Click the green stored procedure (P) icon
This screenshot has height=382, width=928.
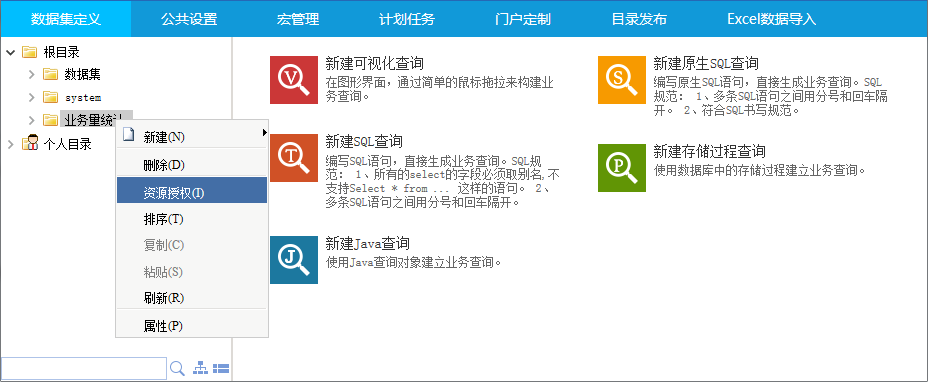[621, 168]
